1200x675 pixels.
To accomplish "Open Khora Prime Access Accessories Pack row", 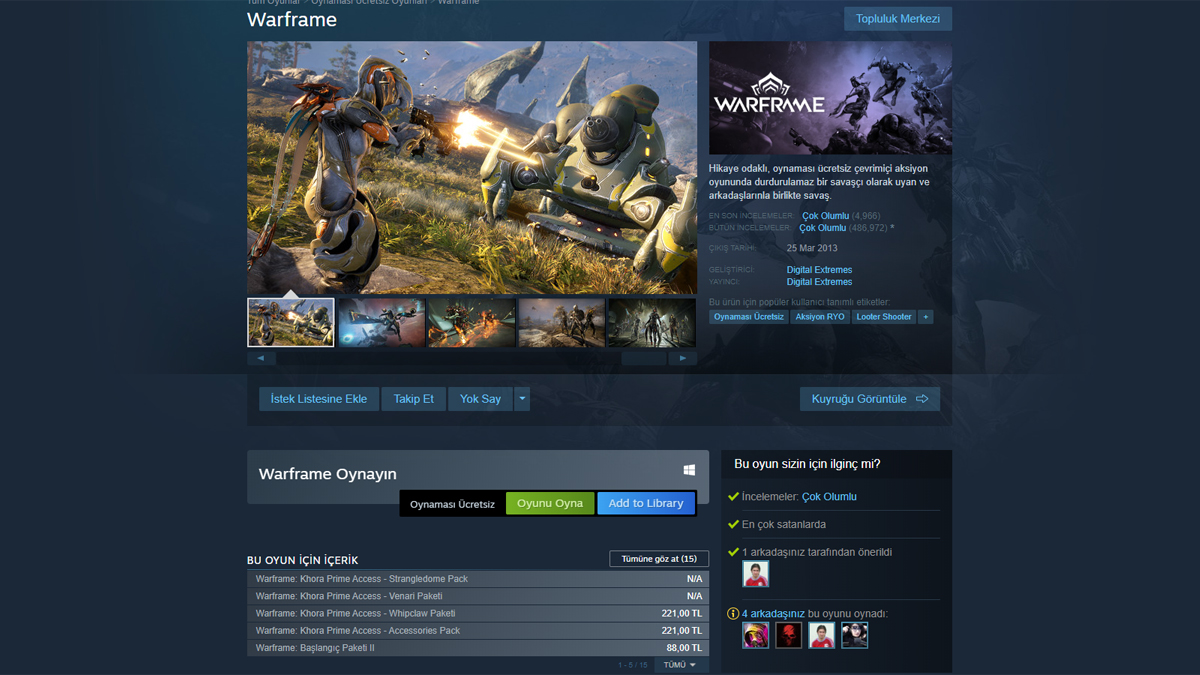I will click(478, 631).
